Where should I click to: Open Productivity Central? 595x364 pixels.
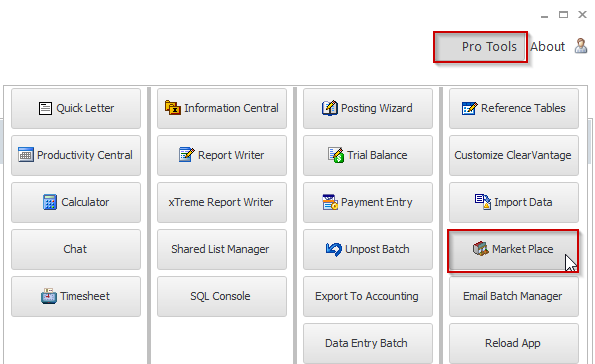point(76,156)
